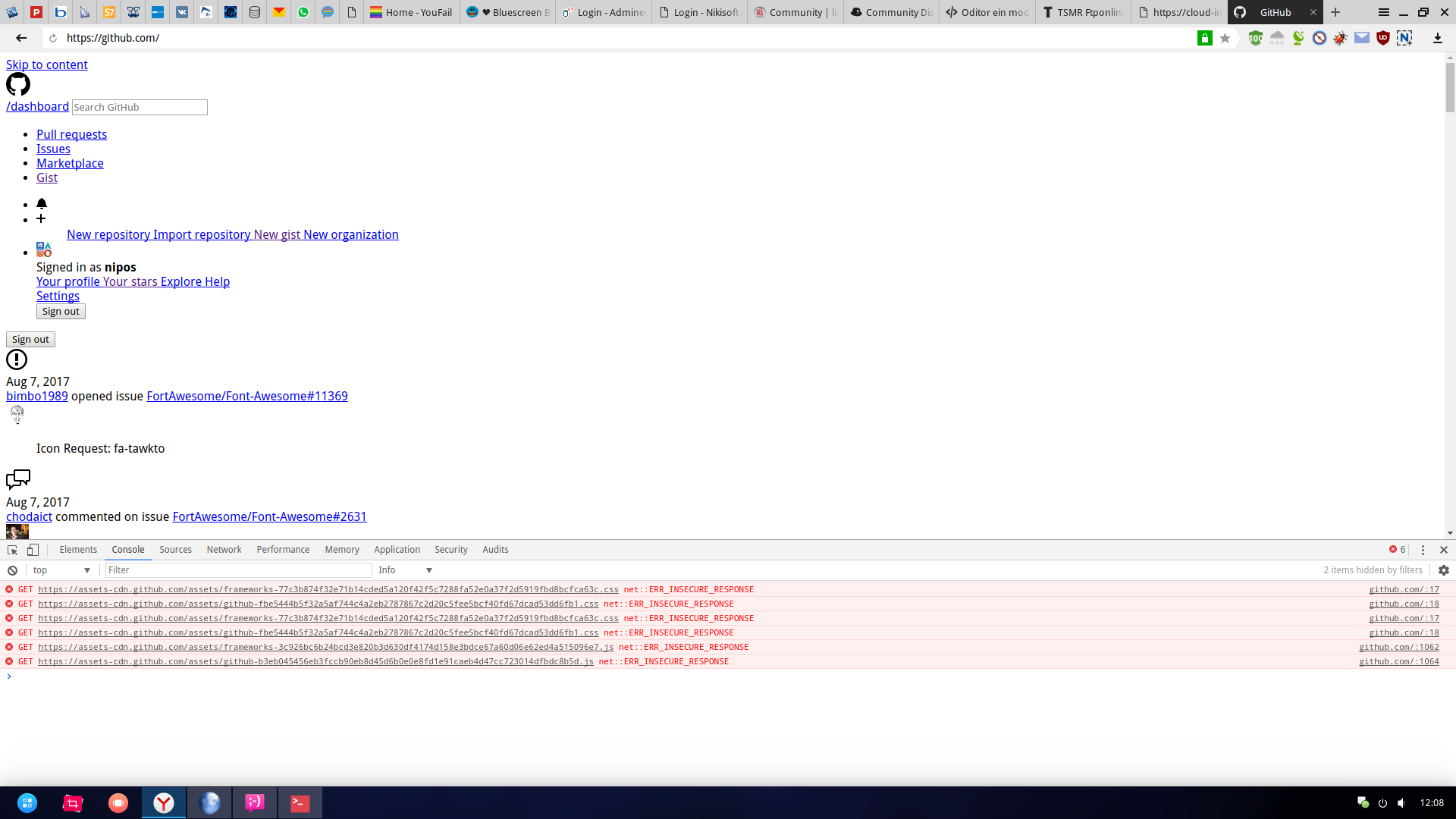Click the uBlock Origin extension icon
The image size is (1456, 819).
[x=1383, y=38]
